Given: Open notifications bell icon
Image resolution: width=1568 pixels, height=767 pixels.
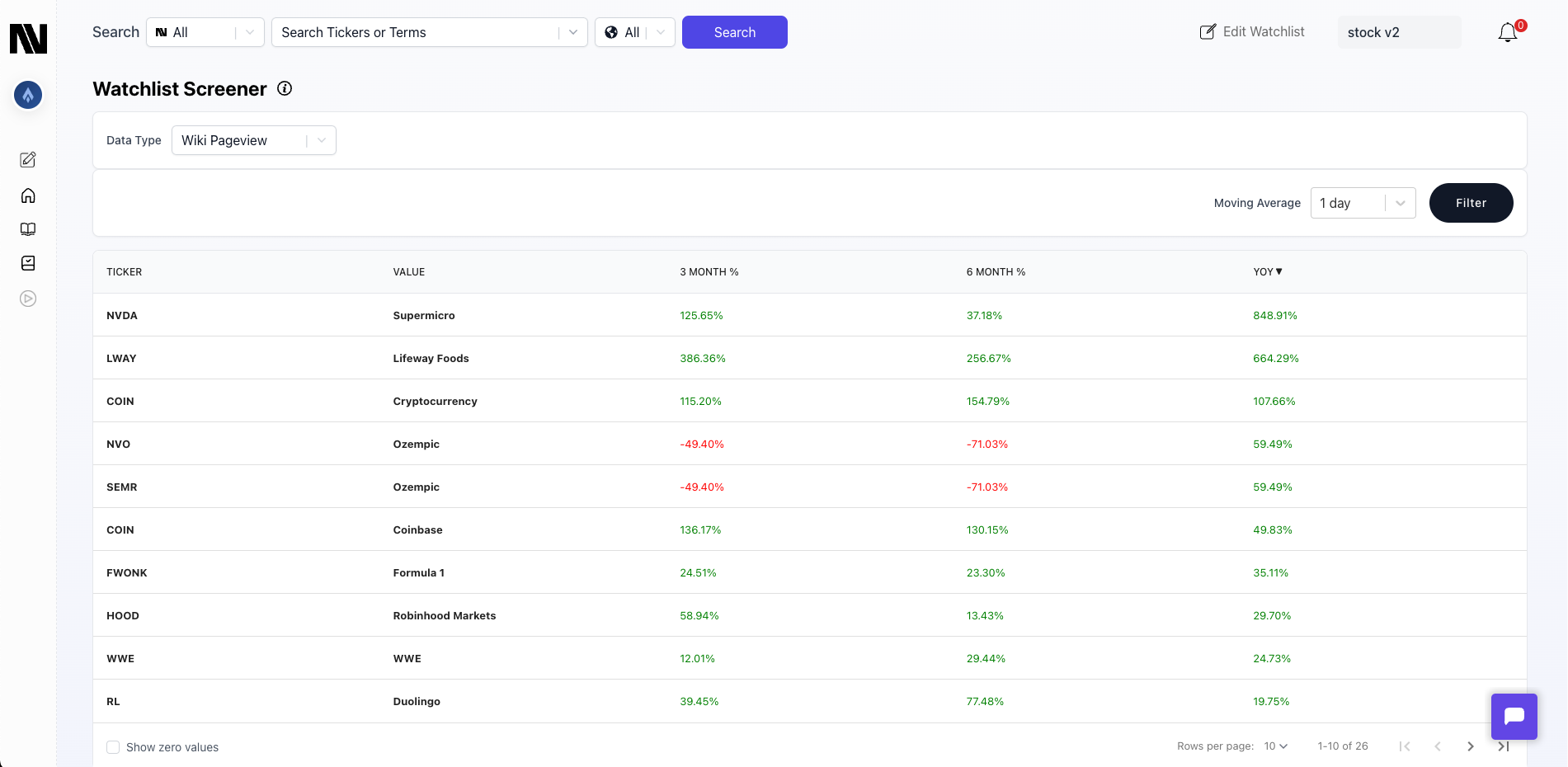Looking at the screenshot, I should [x=1508, y=32].
